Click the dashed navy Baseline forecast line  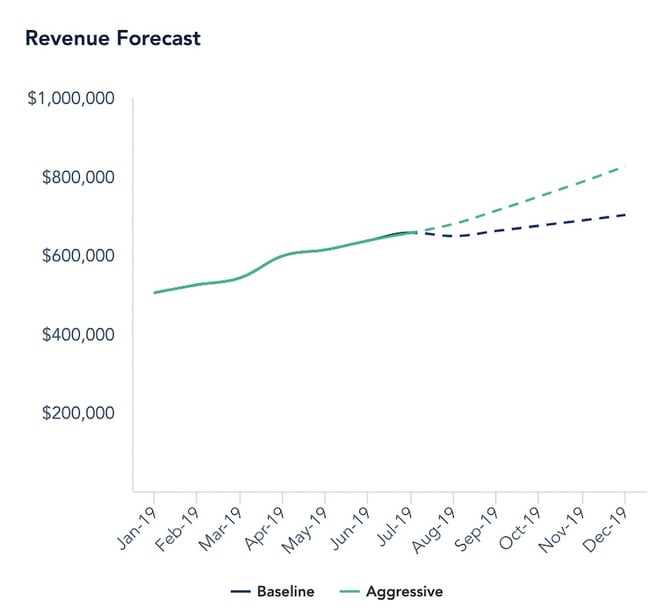540,225
